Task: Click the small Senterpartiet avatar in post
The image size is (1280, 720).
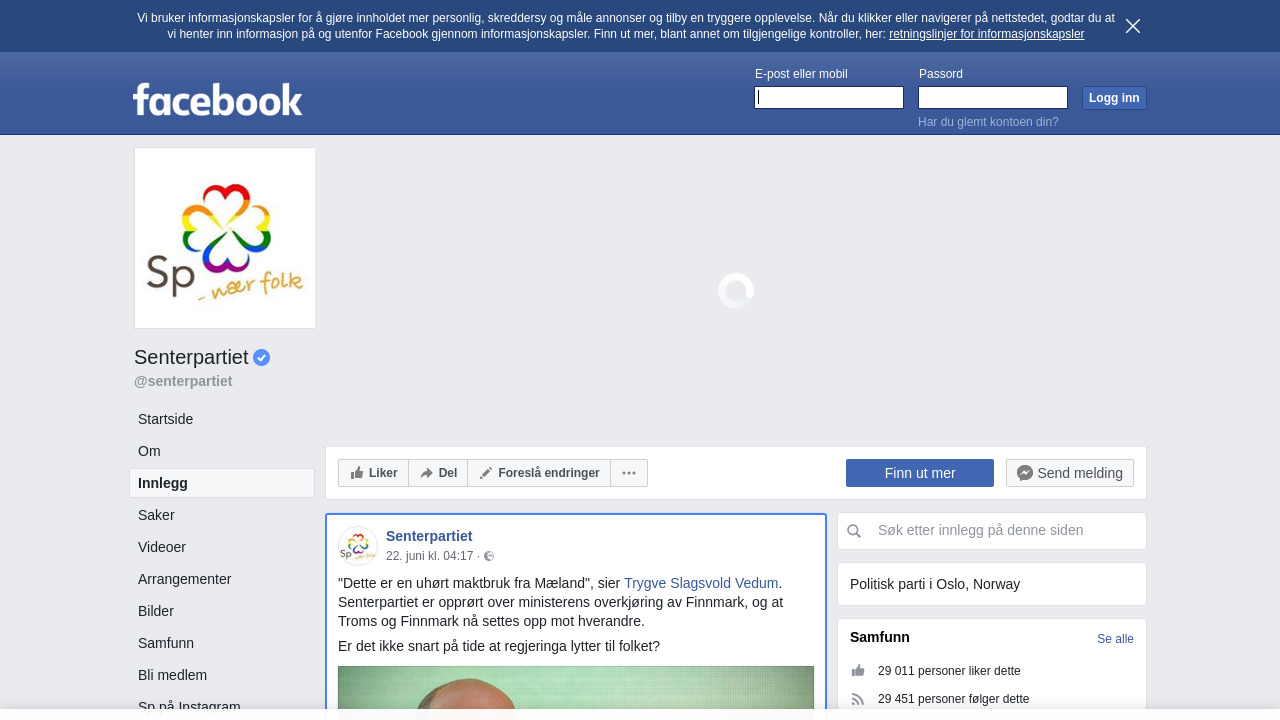Action: pyautogui.click(x=358, y=546)
